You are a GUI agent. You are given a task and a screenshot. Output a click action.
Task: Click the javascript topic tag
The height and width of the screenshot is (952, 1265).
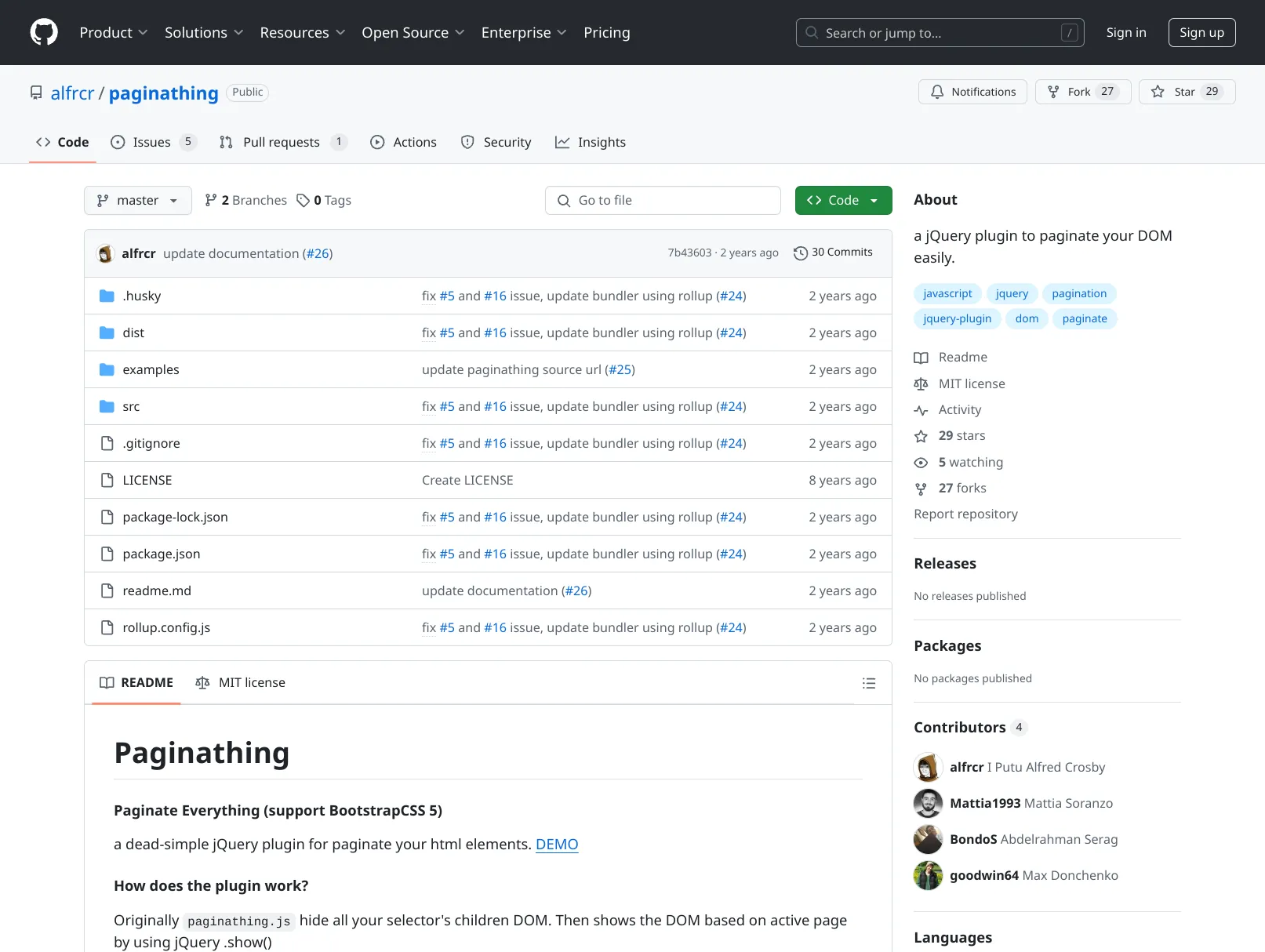click(947, 293)
